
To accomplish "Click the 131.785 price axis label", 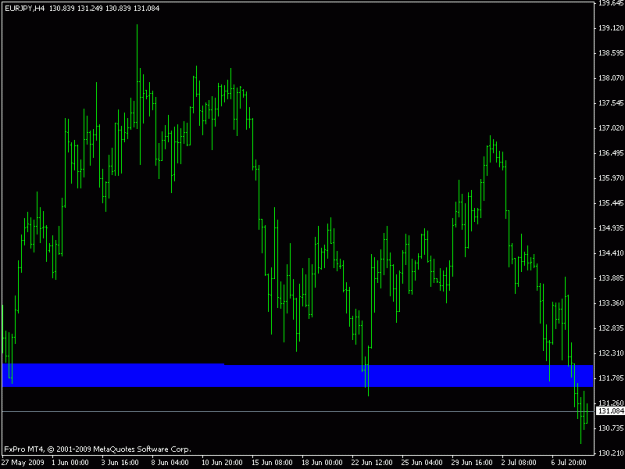I will tap(611, 378).
